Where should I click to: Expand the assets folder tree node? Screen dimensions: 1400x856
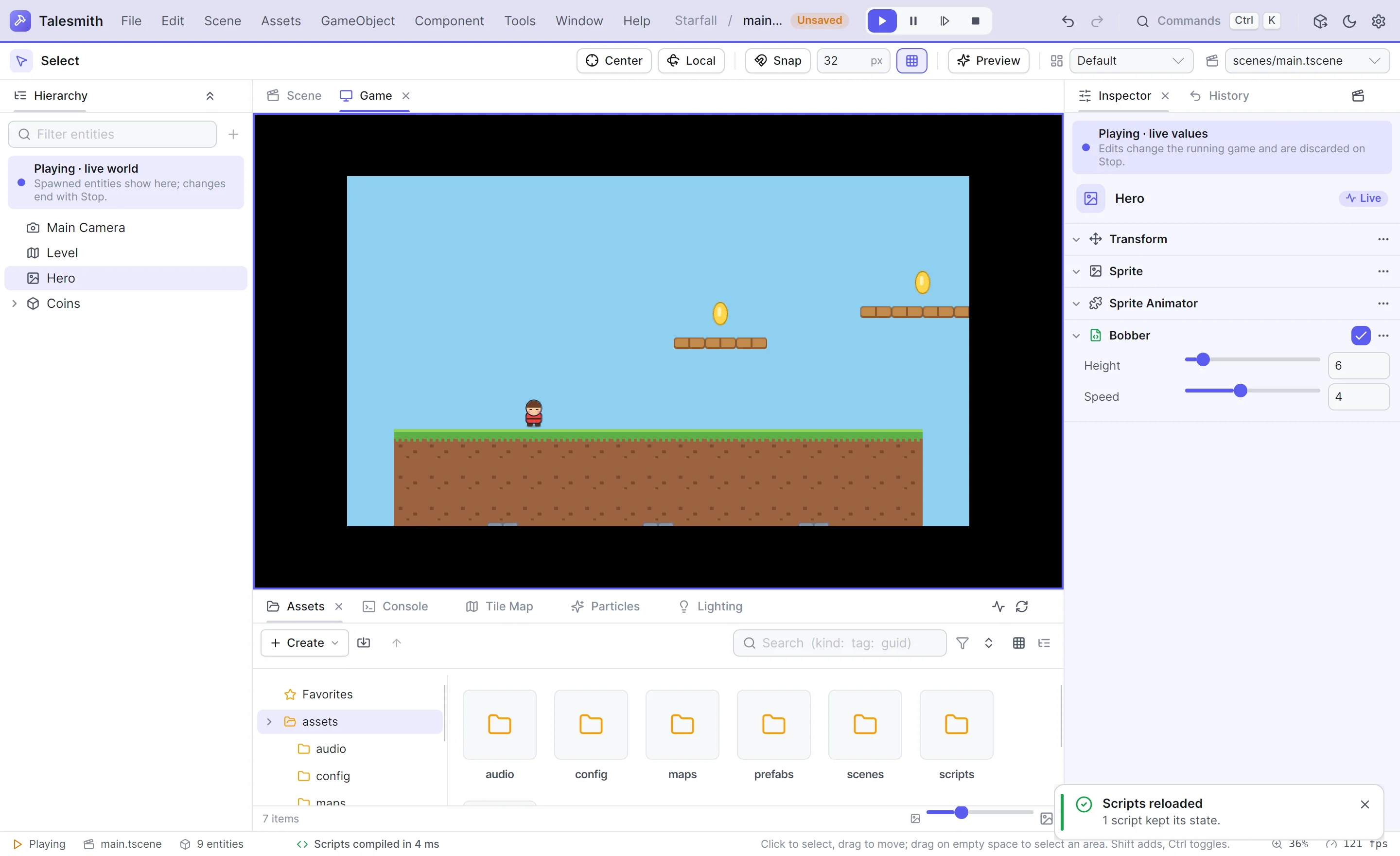(x=269, y=721)
